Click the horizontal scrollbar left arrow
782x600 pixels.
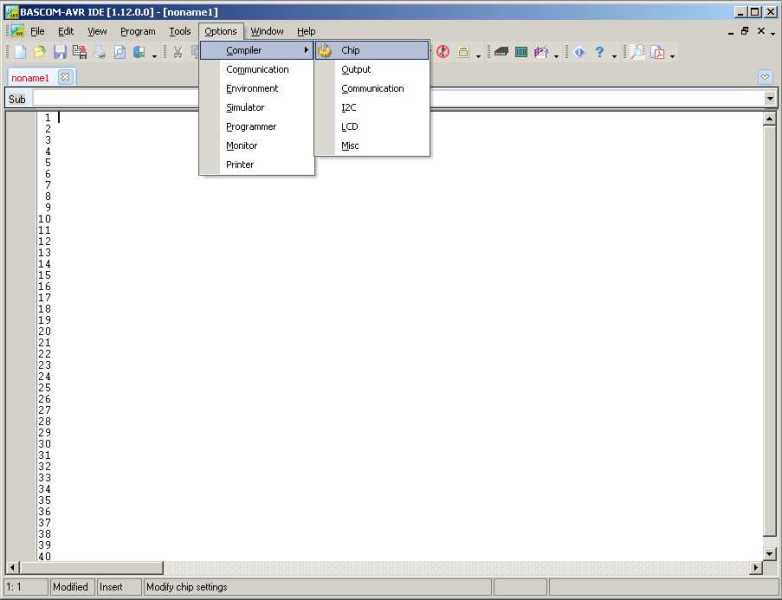[x=13, y=567]
